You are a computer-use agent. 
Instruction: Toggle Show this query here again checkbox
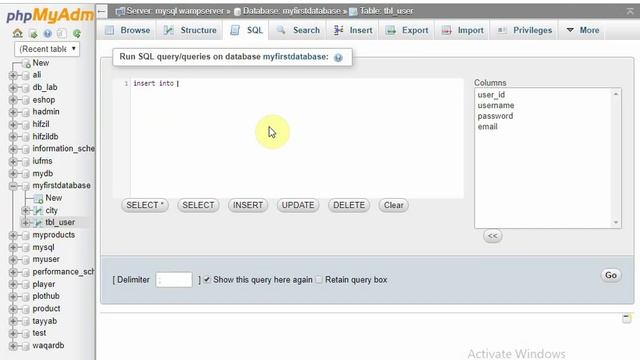207,280
